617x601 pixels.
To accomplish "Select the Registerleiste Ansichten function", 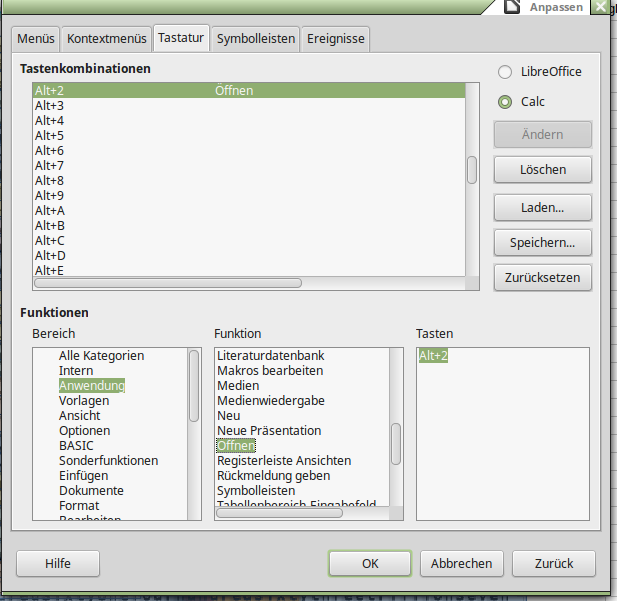I will [284, 460].
